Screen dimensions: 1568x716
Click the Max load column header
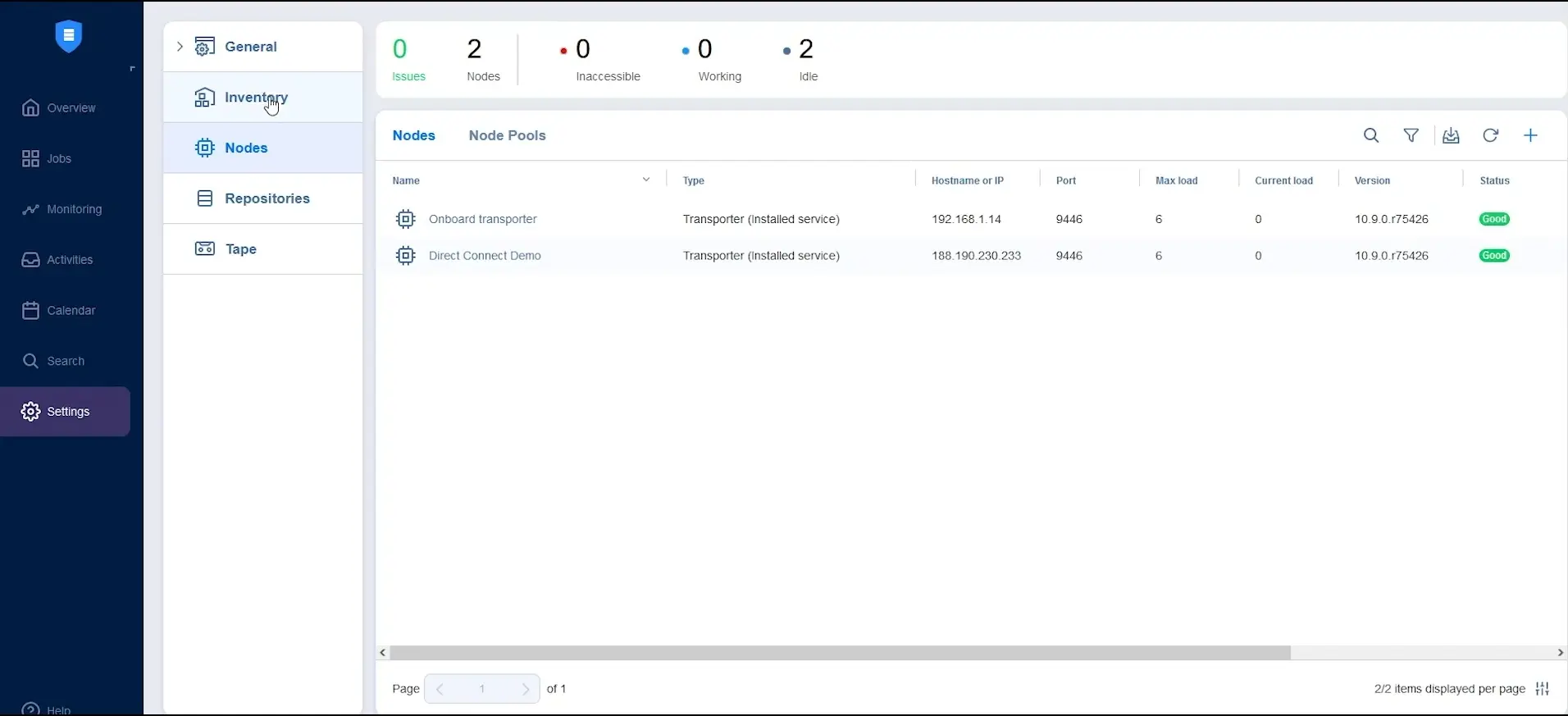(1177, 181)
